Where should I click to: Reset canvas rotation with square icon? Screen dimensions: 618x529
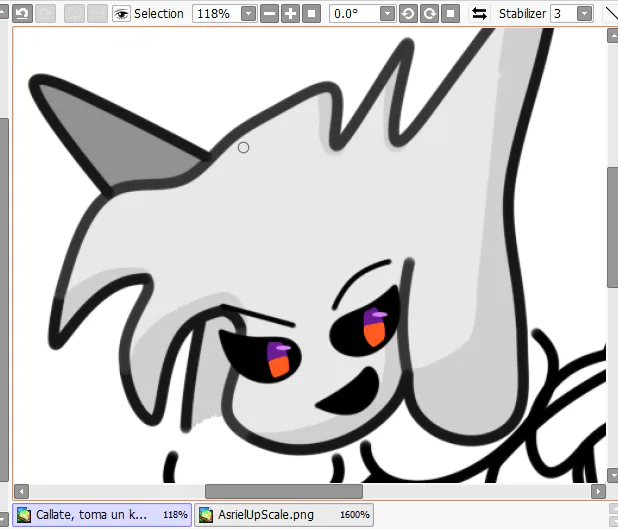(450, 14)
